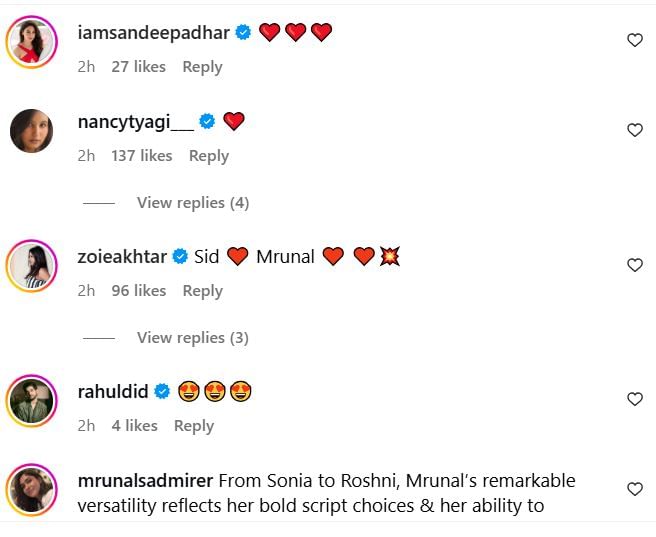Tap the heart beside rahuldid's comment

point(634,399)
